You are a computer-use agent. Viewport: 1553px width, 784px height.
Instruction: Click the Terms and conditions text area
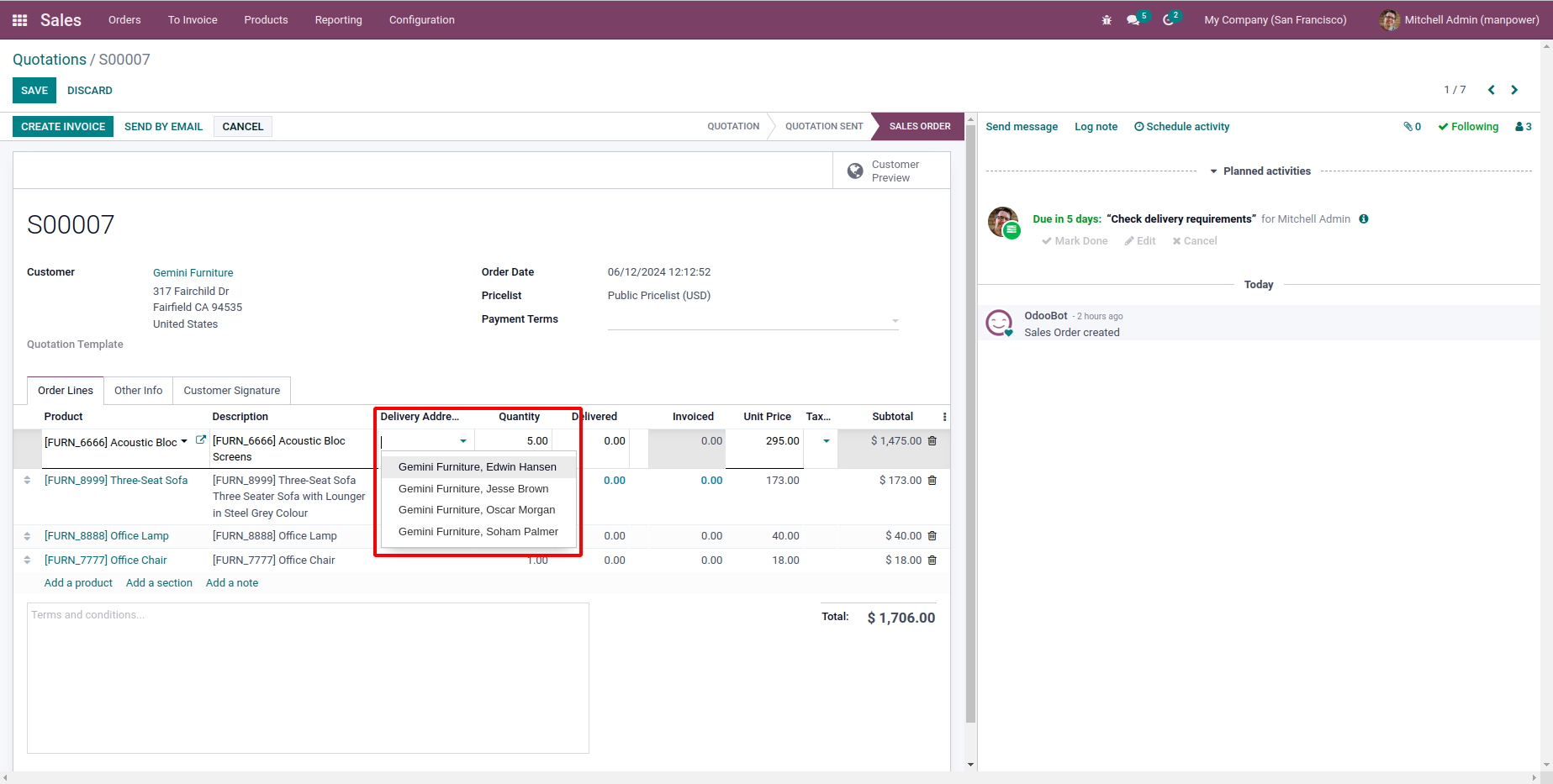point(308,678)
